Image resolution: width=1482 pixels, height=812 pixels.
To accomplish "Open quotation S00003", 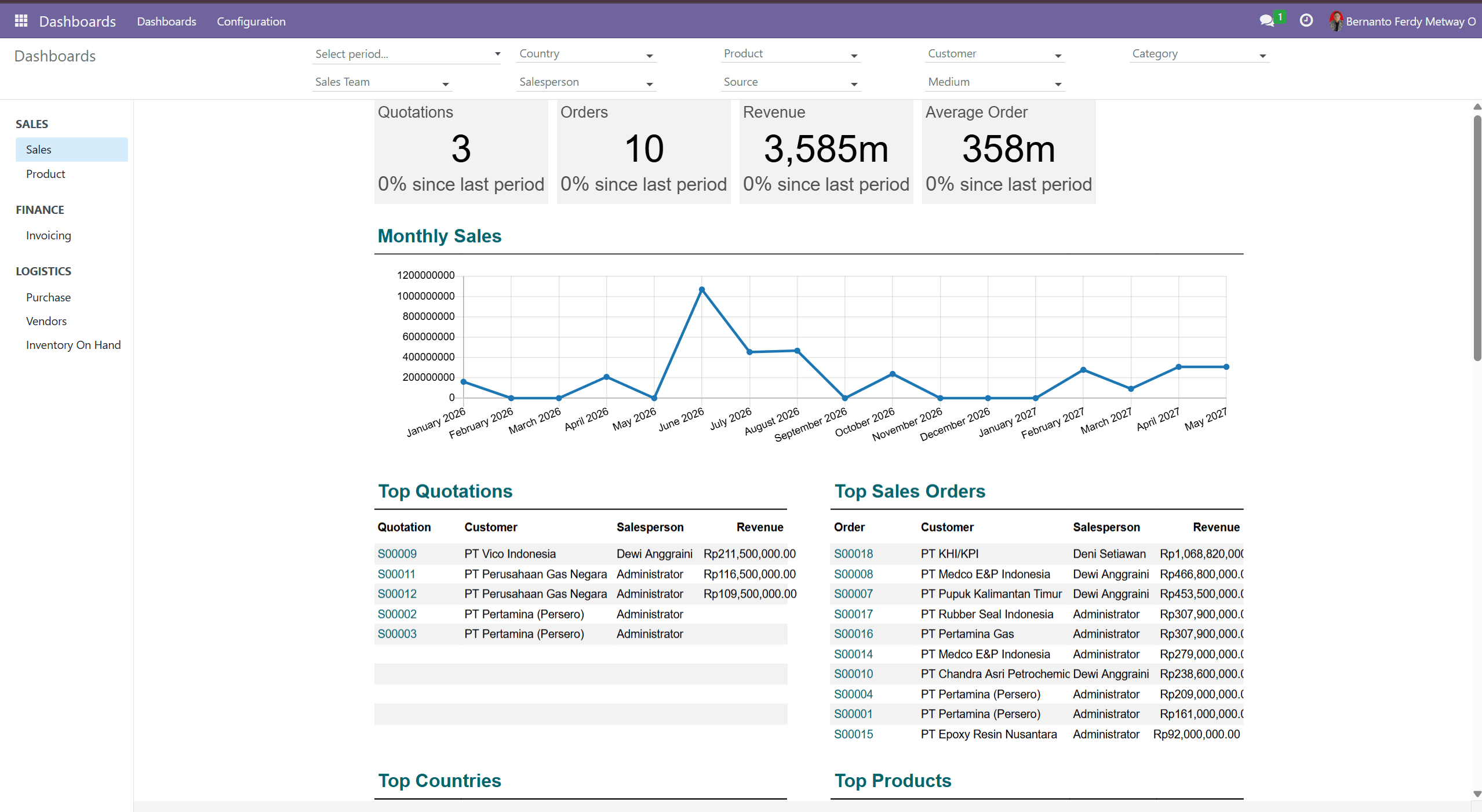I will coord(397,634).
